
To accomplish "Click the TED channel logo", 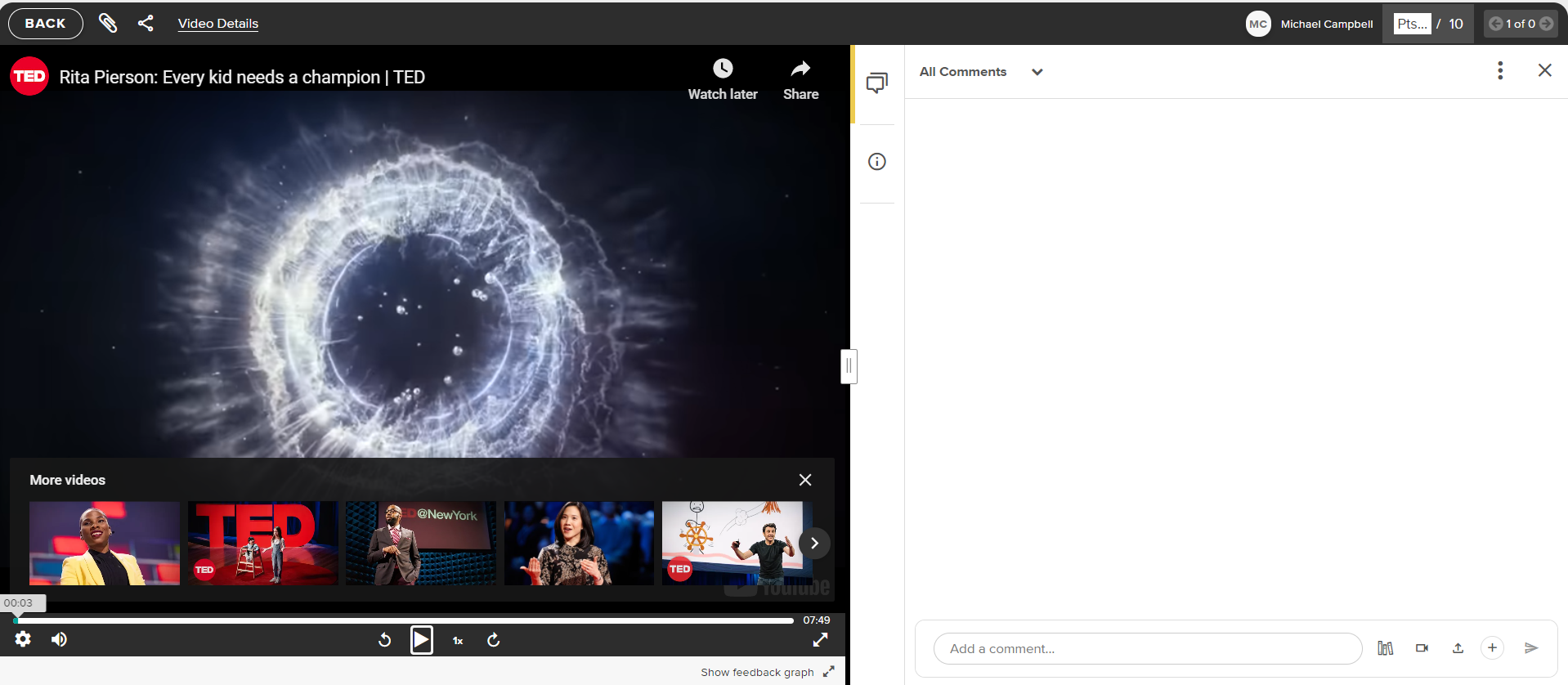I will (x=29, y=77).
